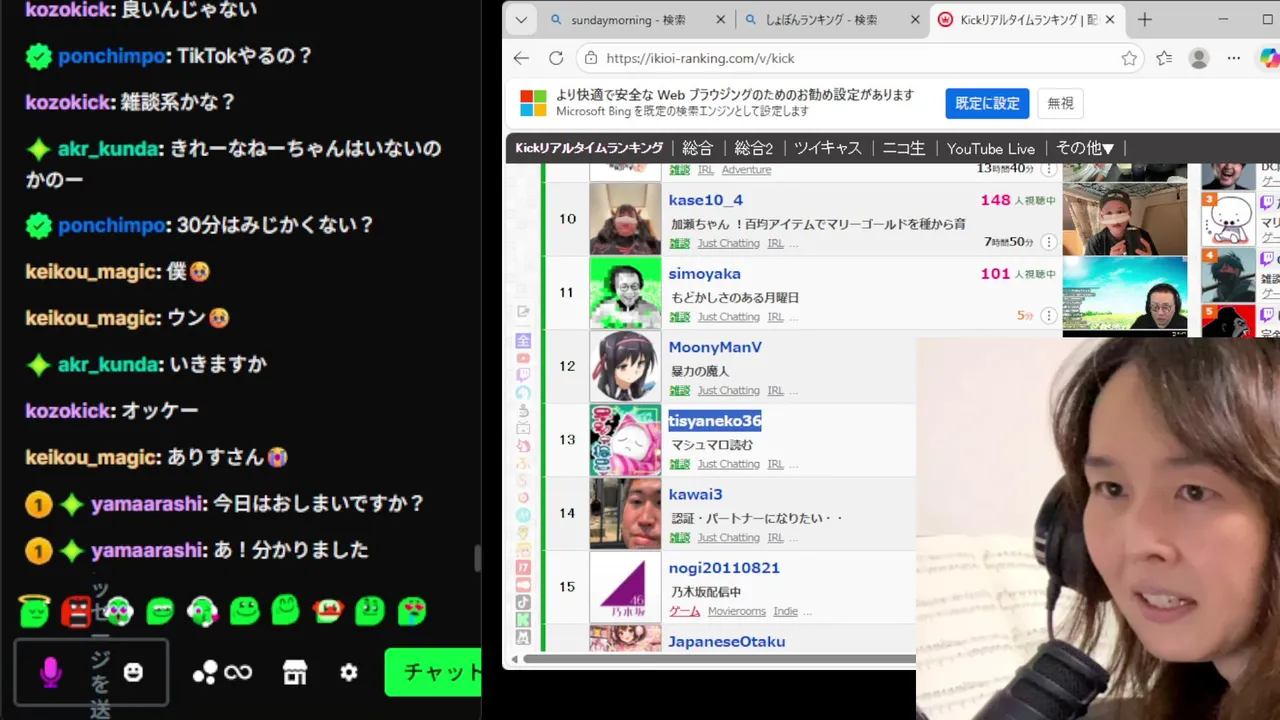Open ニコ生 in ranking menu
This screenshot has width=1280, height=720.
903,148
